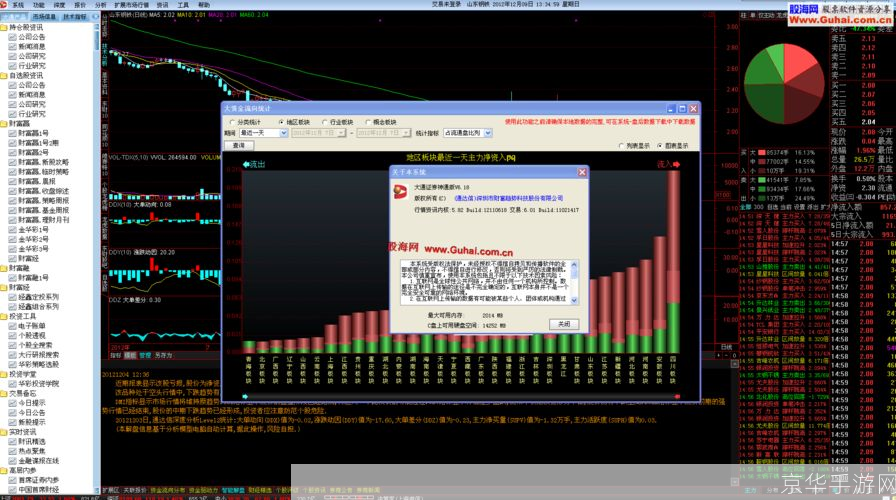
Task: Open the 工具 menu
Action: point(183,5)
